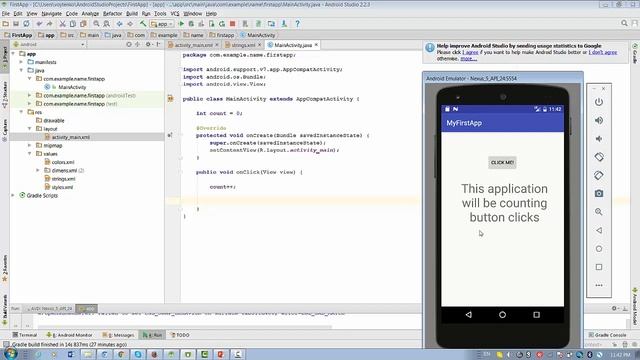Click the Debug app bug icon

[191, 24]
